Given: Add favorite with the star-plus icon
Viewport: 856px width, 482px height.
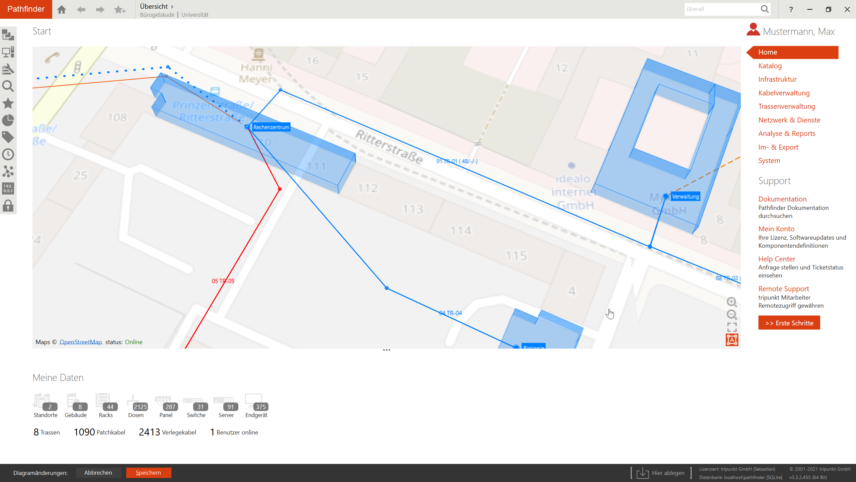Looking at the screenshot, I should point(120,9).
